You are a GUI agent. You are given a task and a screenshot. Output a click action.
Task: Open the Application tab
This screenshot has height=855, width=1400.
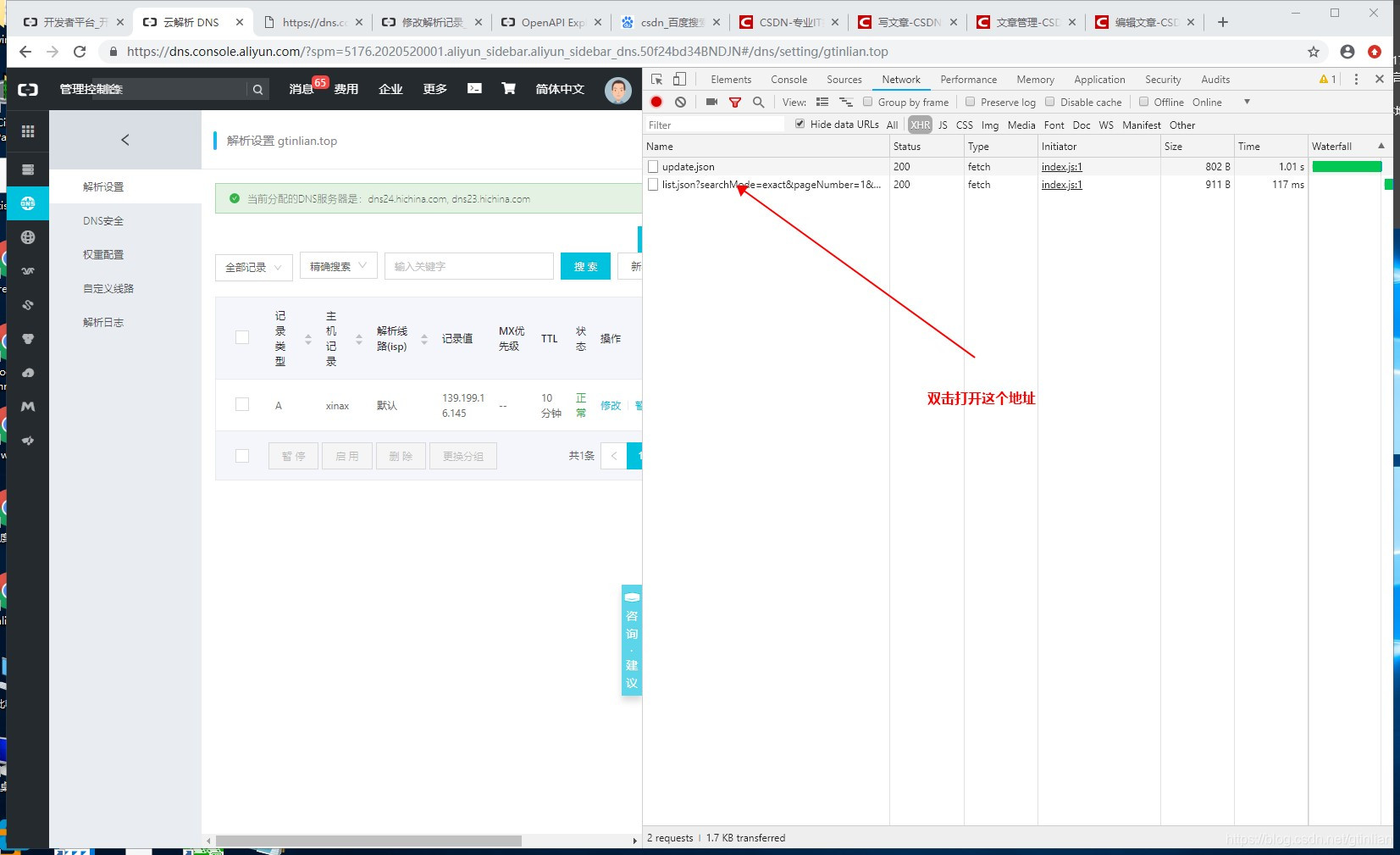coord(1099,79)
